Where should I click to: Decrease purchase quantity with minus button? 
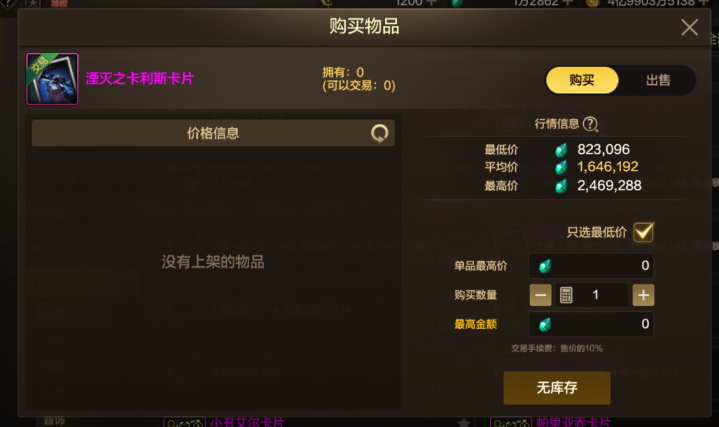540,295
